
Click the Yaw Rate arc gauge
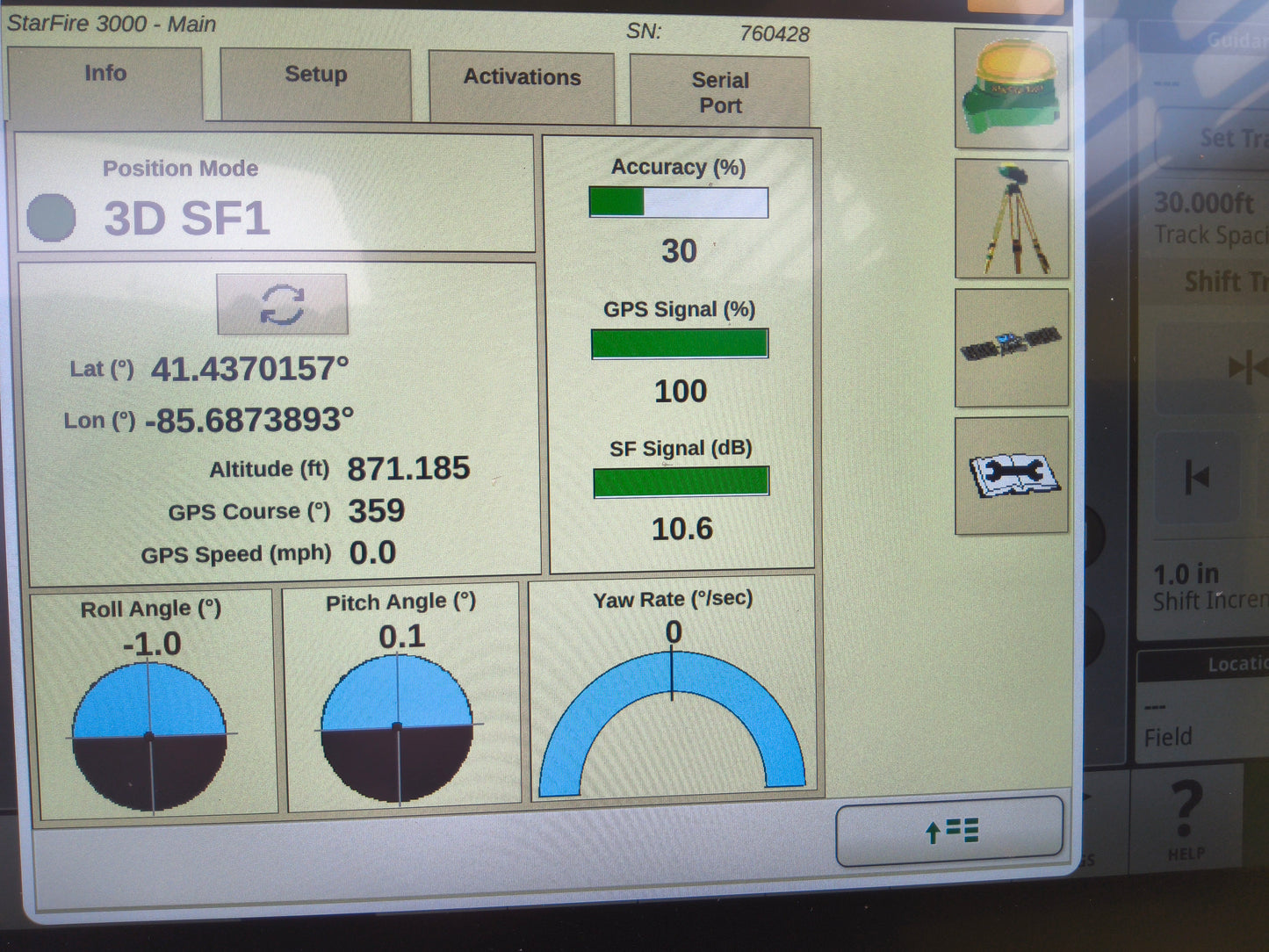click(x=672, y=723)
